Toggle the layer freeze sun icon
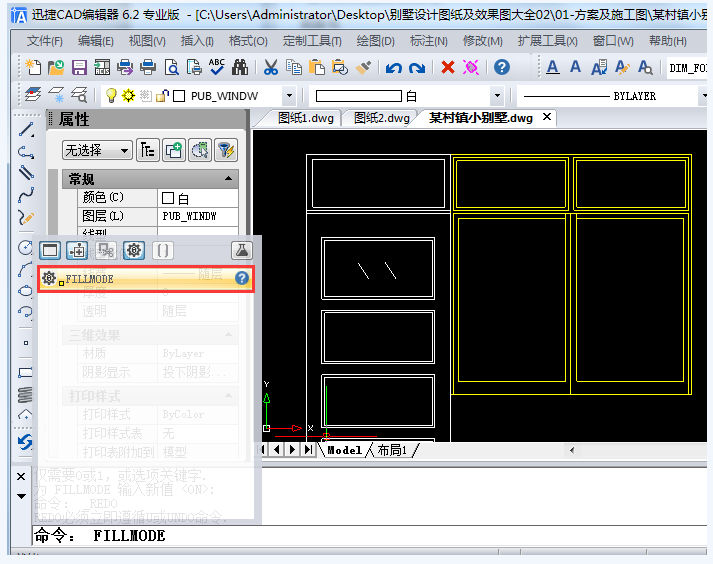 [x=129, y=96]
